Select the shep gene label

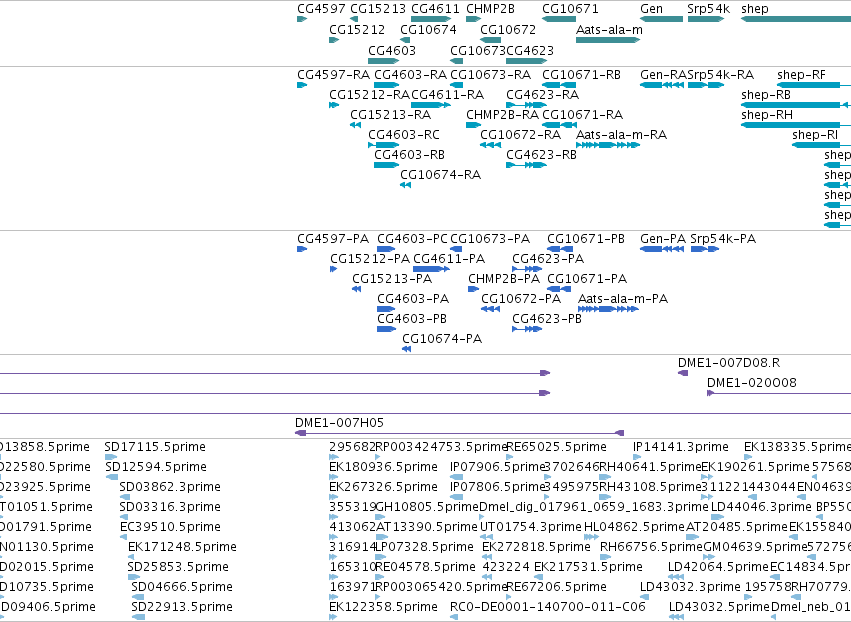pos(754,9)
